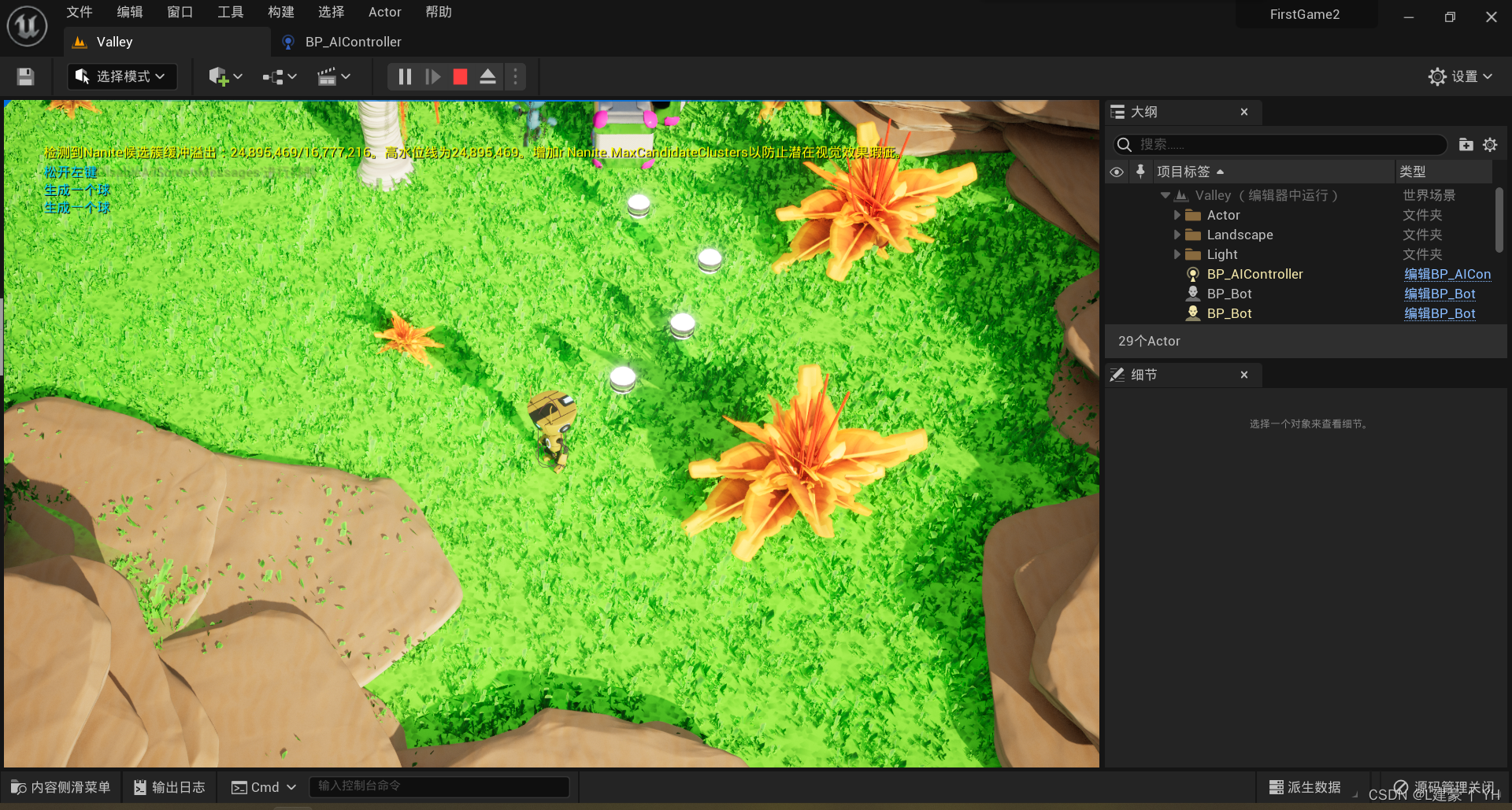Open outliner settings gear
This screenshot has width=1512, height=810.
point(1490,145)
